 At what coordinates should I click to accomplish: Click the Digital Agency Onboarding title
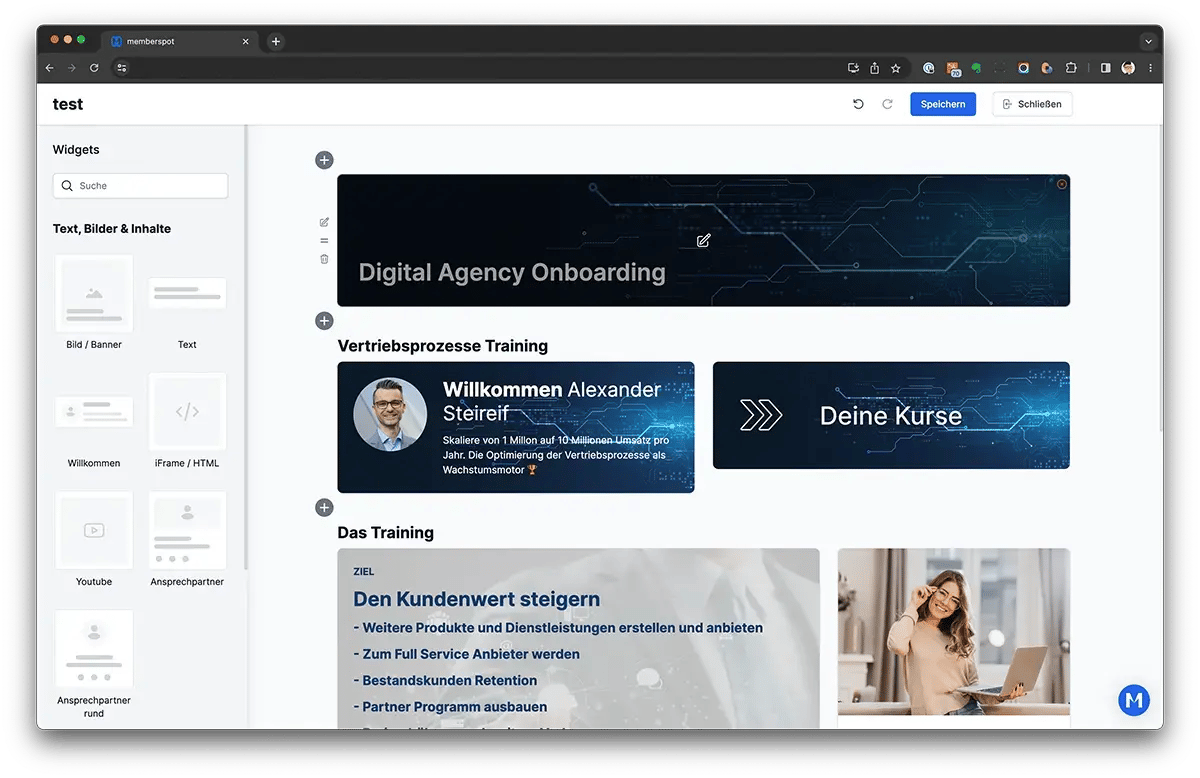click(512, 272)
